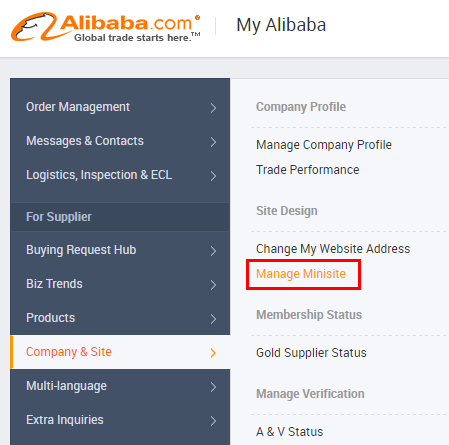This screenshot has width=449, height=445.
Task: Open highlighted Manage Minisite link
Action: tap(301, 274)
